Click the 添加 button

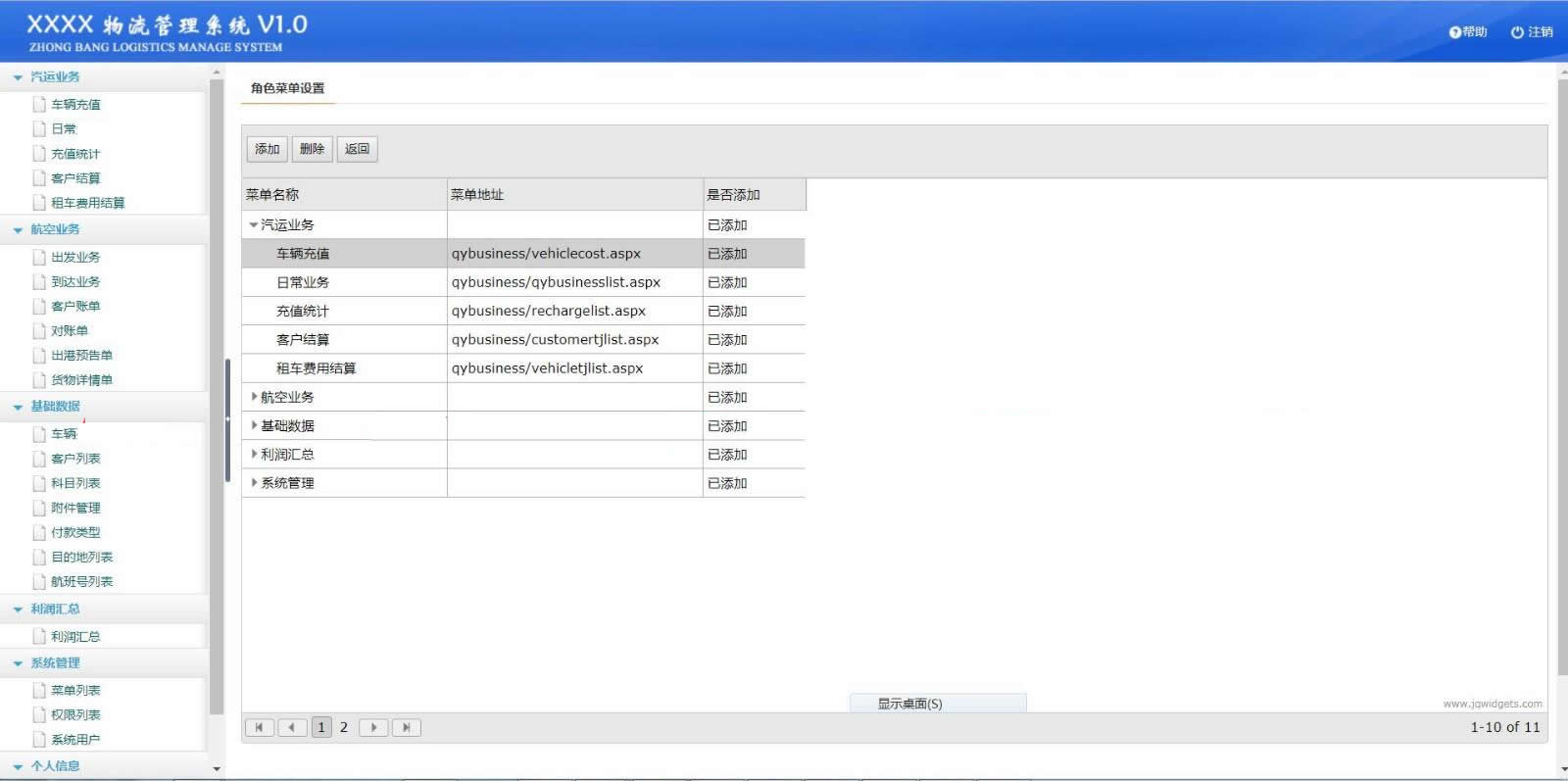click(x=267, y=149)
